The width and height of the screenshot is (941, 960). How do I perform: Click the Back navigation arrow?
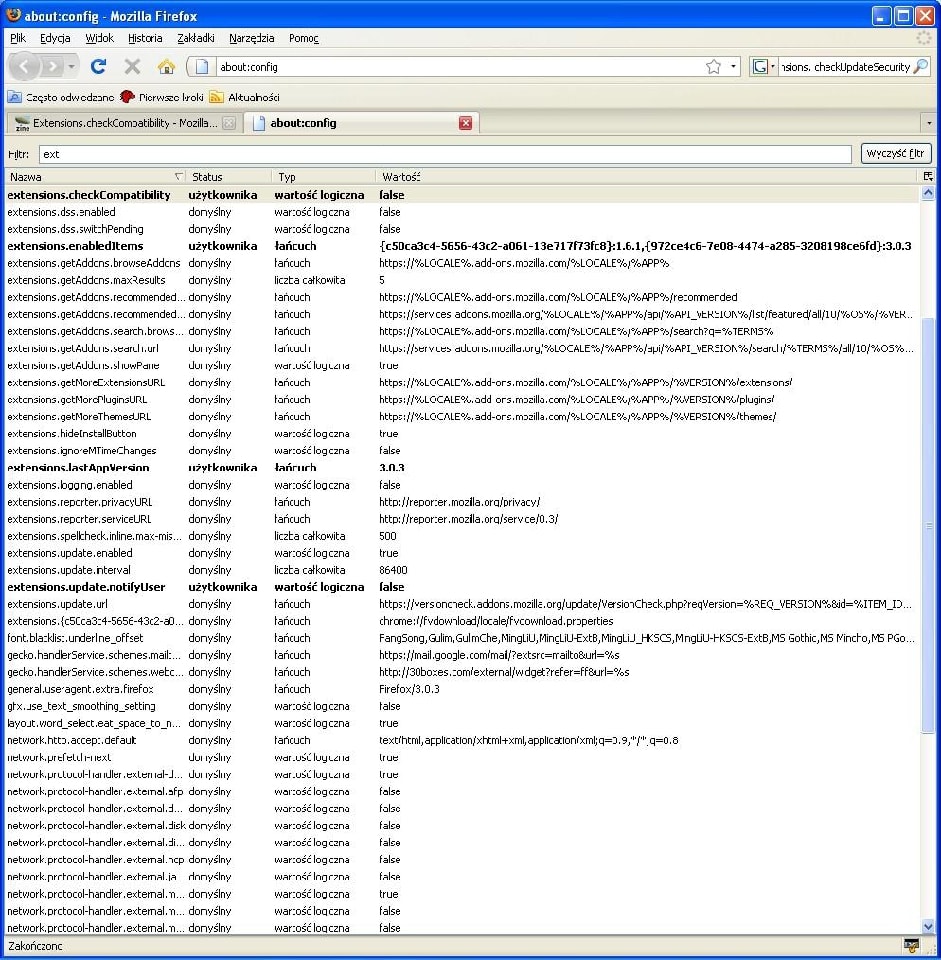(26, 67)
